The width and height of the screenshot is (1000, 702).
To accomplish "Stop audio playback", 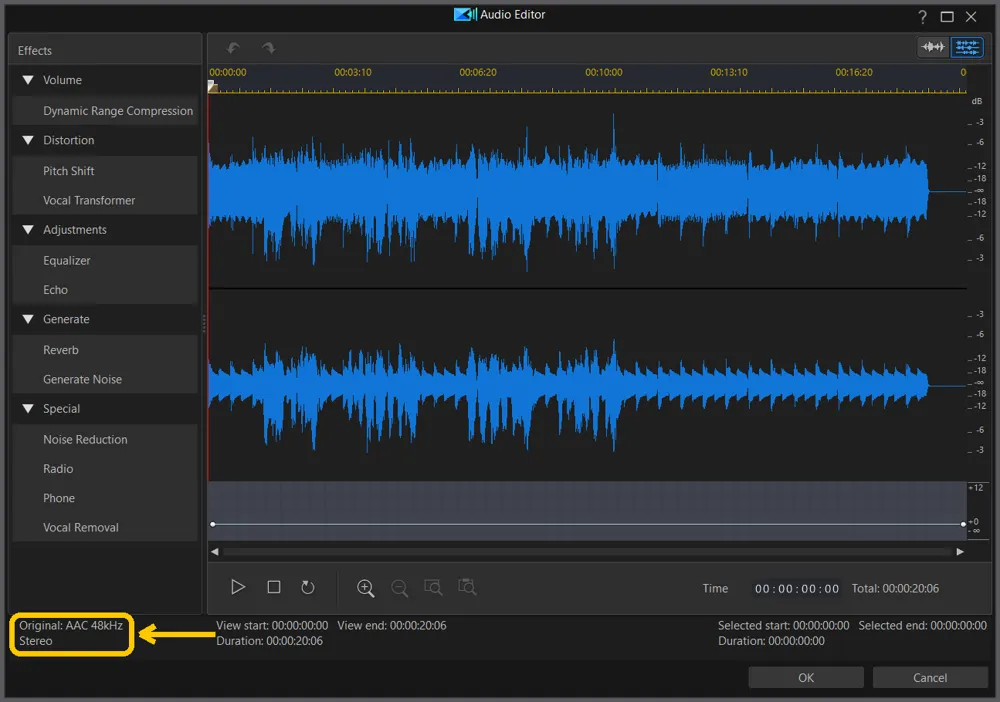I will tap(274, 587).
